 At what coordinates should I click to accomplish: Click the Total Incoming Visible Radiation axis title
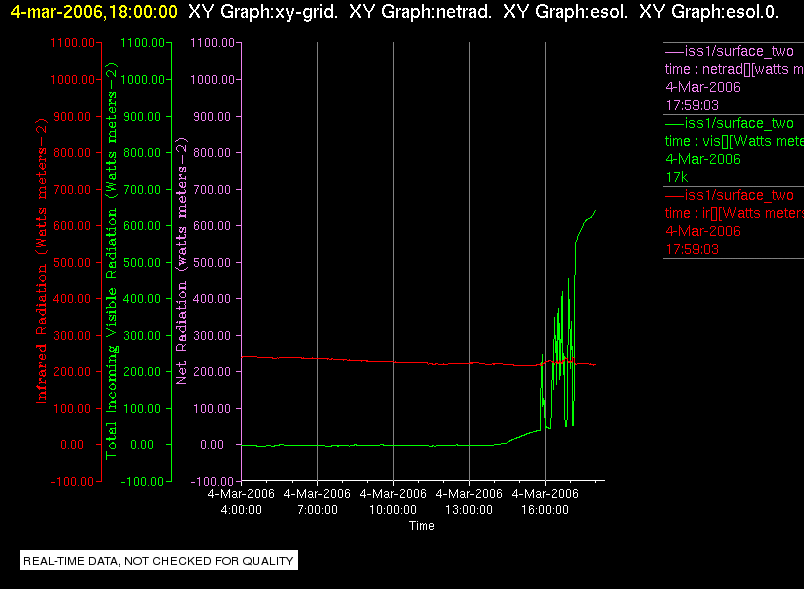(x=111, y=261)
